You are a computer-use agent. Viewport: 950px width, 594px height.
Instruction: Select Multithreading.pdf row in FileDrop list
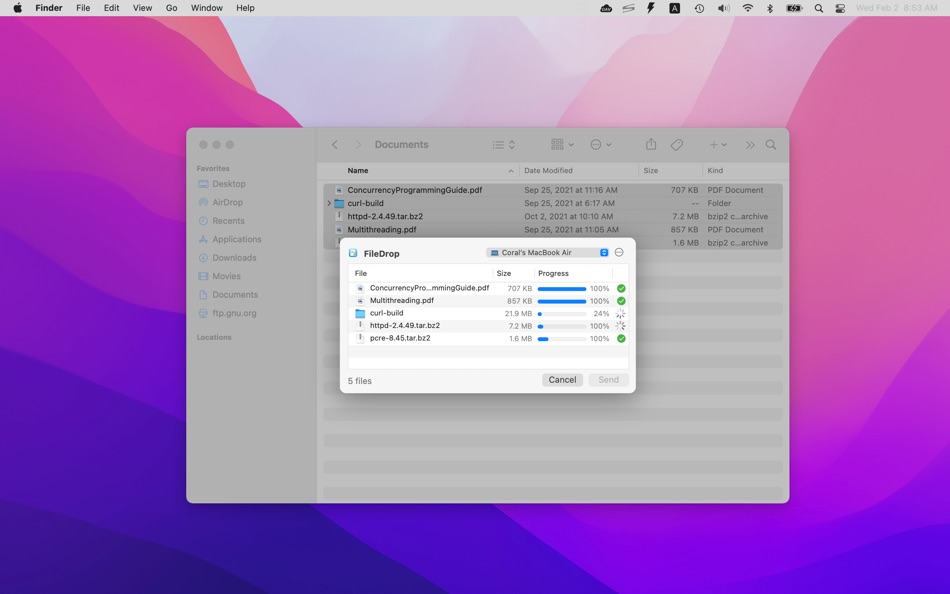point(488,301)
